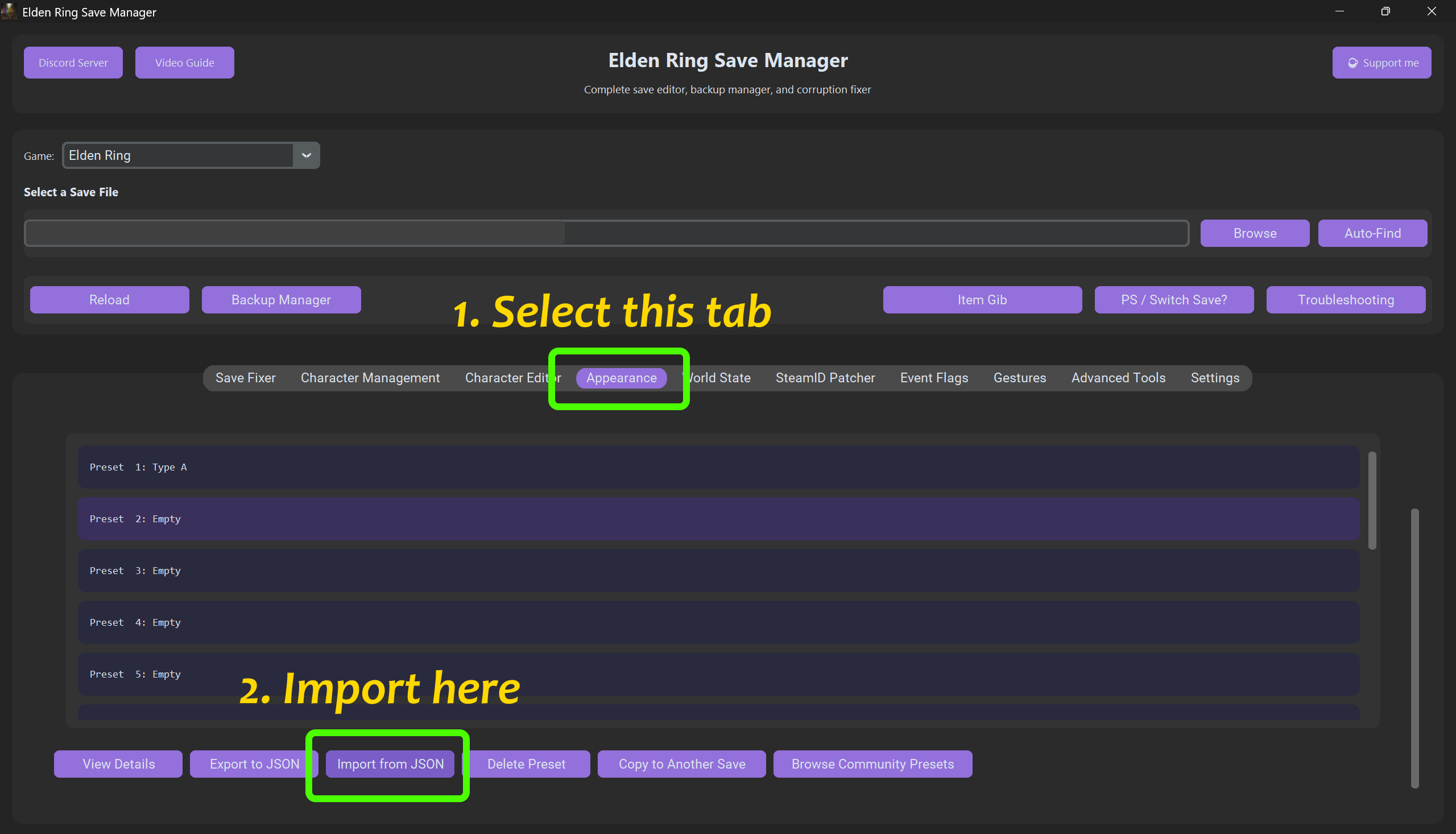Viewport: 1456px width, 834px height.
Task: Export the preset to JSON
Action: point(254,764)
